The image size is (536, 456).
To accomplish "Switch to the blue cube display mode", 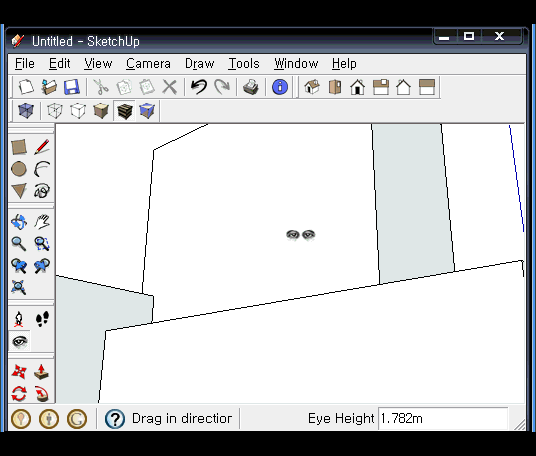I will coord(147,111).
